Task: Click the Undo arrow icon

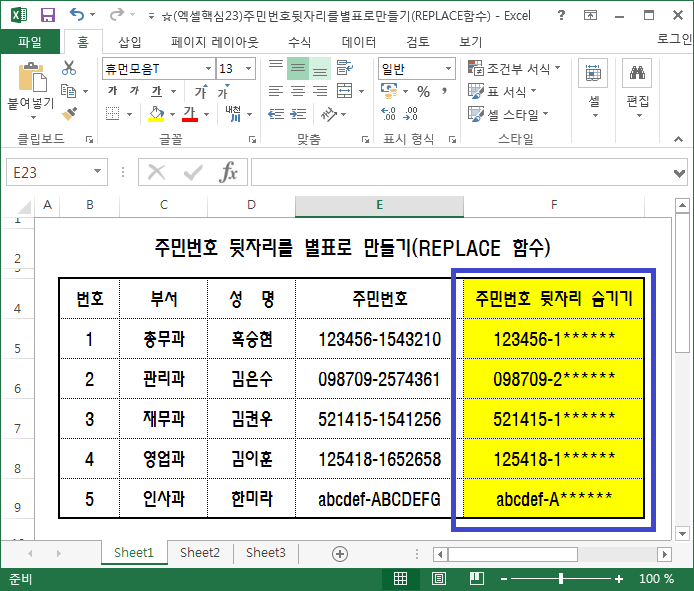Action: [x=77, y=15]
